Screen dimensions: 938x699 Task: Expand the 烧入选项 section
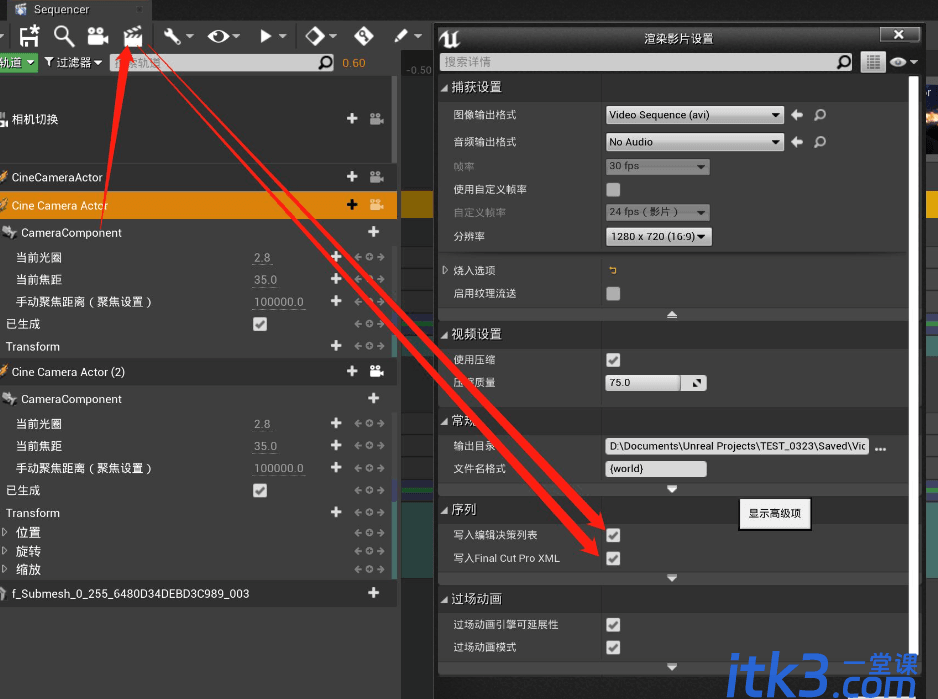(444, 271)
